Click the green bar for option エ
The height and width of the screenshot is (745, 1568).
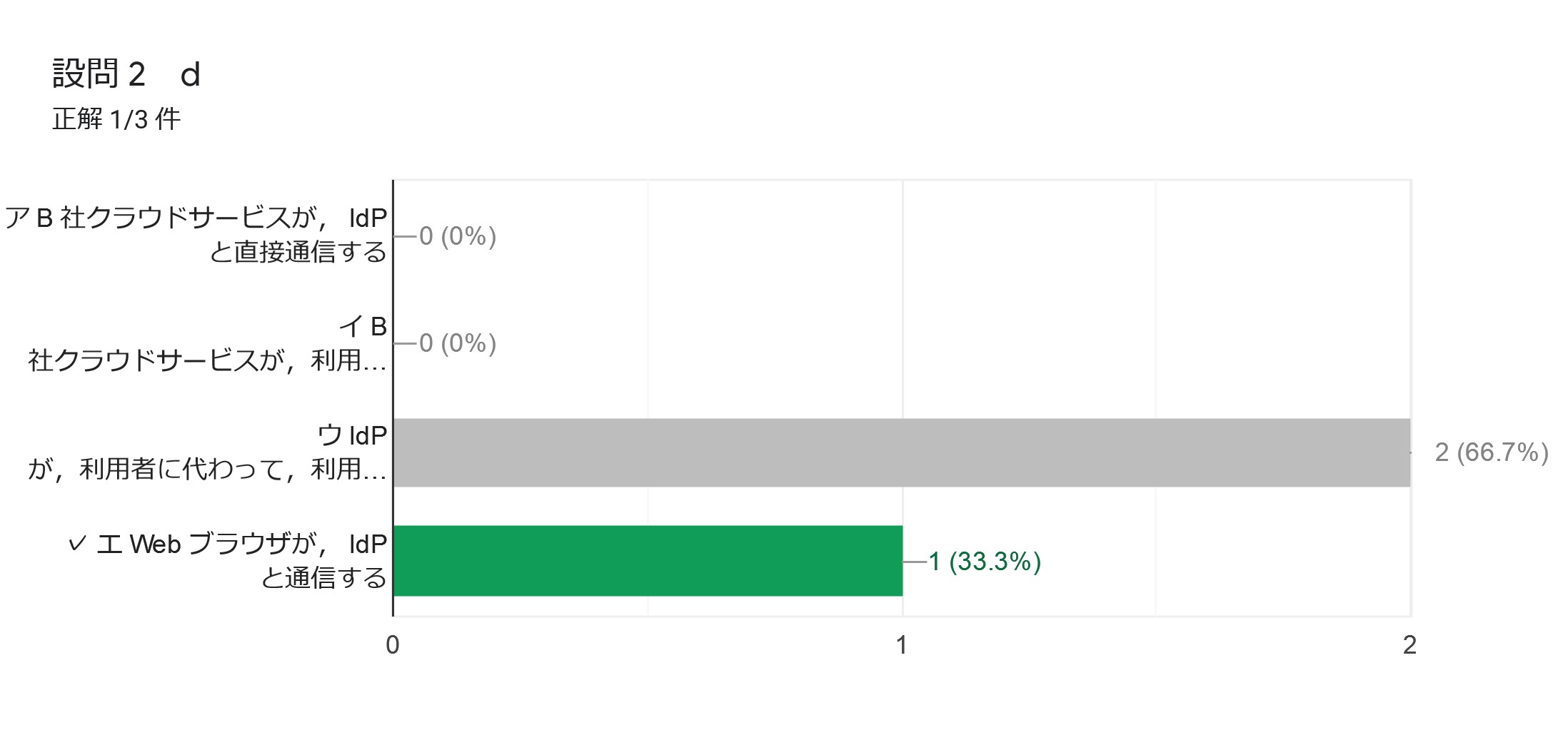point(648,561)
